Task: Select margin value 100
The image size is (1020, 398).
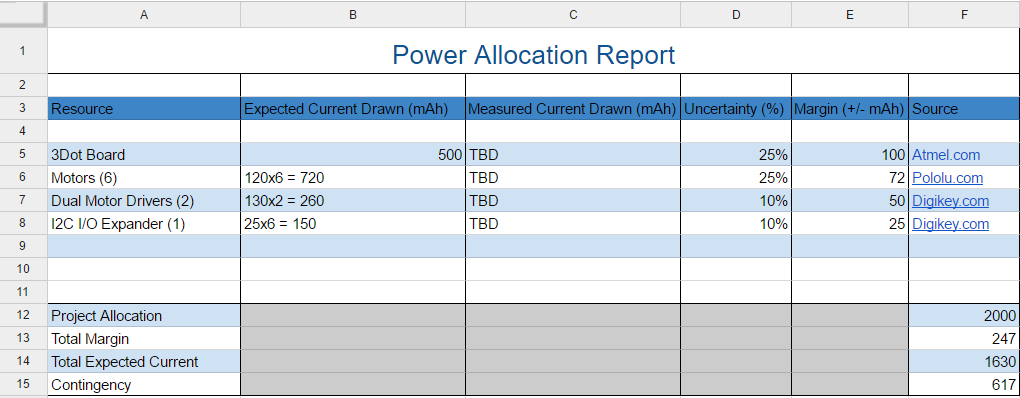Action: pos(850,155)
